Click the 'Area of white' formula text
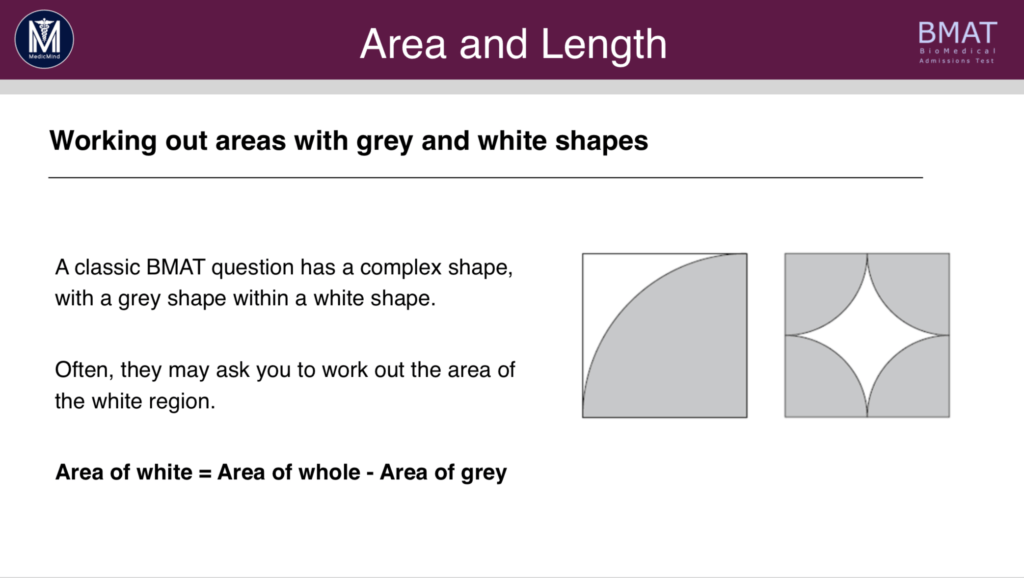Viewport: 1024px width, 578px height. 281,472
